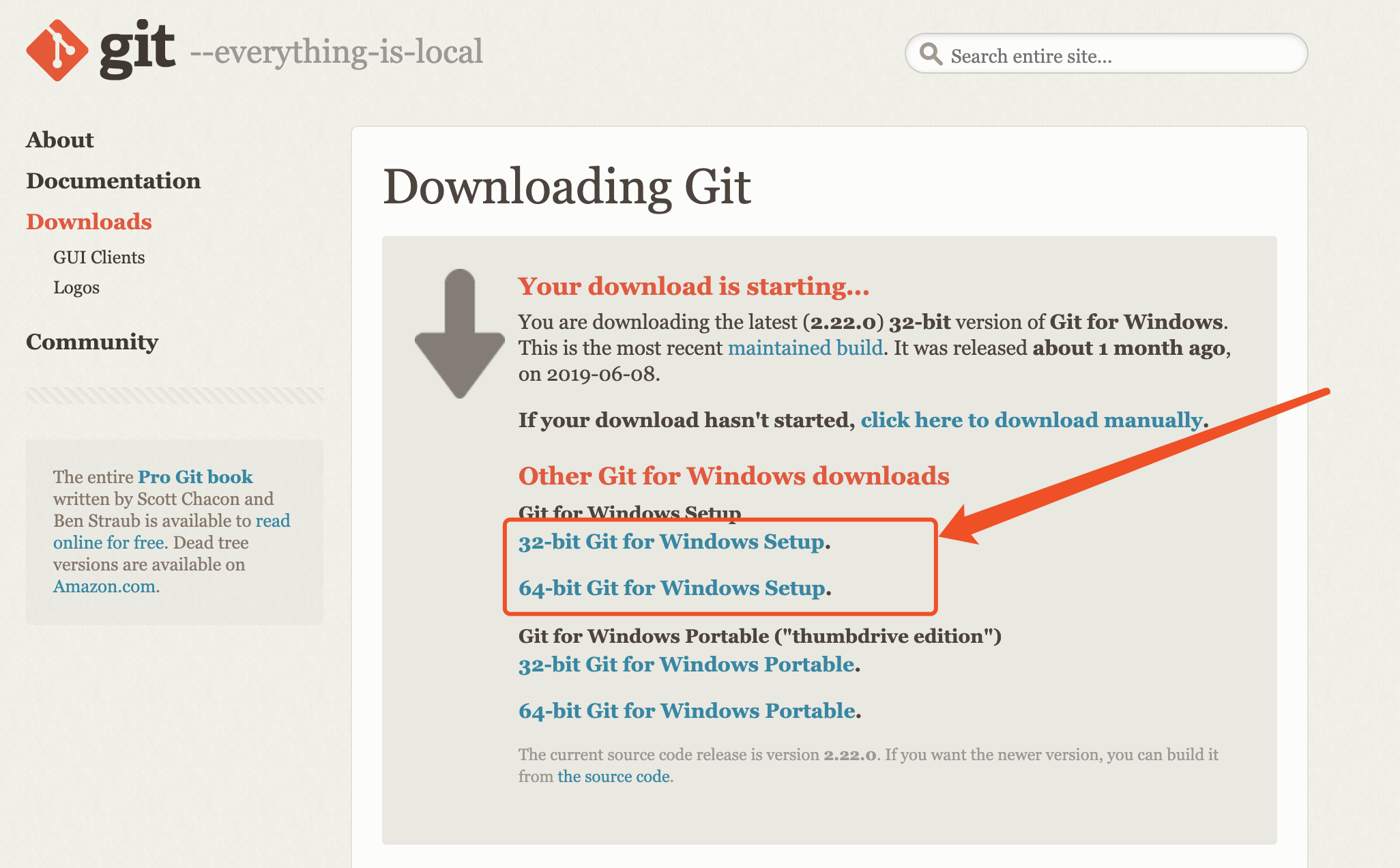Click here to download manually link
Viewport: 1400px width, 868px height.
[1032, 420]
